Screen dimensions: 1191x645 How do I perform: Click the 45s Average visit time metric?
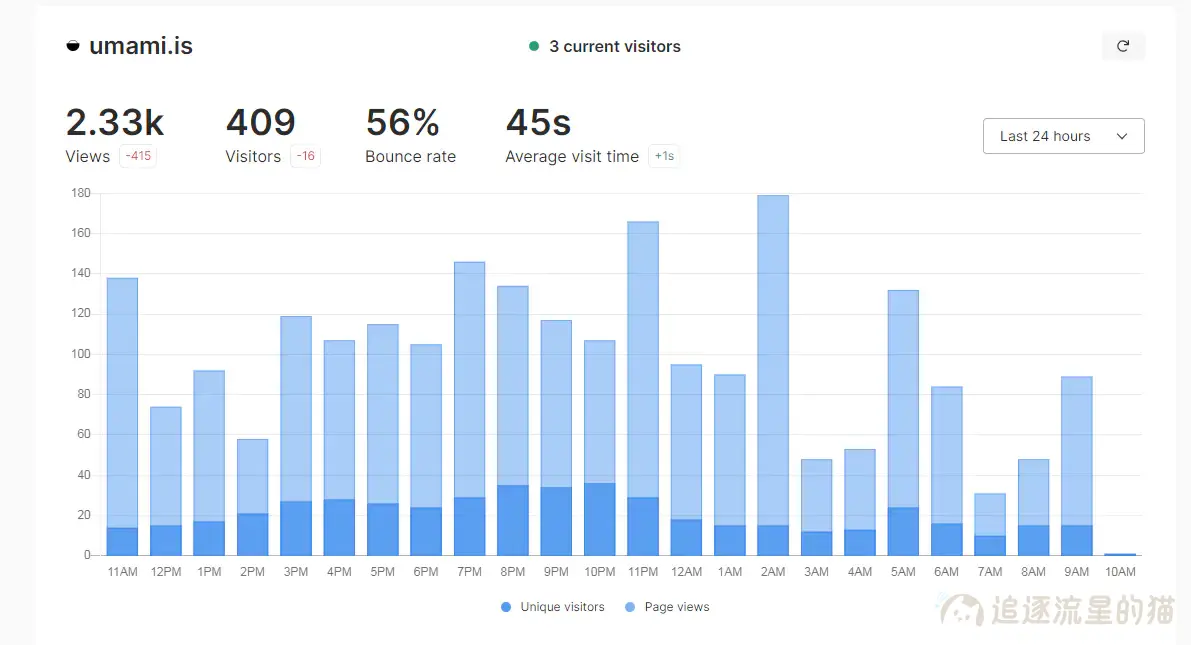coord(538,123)
